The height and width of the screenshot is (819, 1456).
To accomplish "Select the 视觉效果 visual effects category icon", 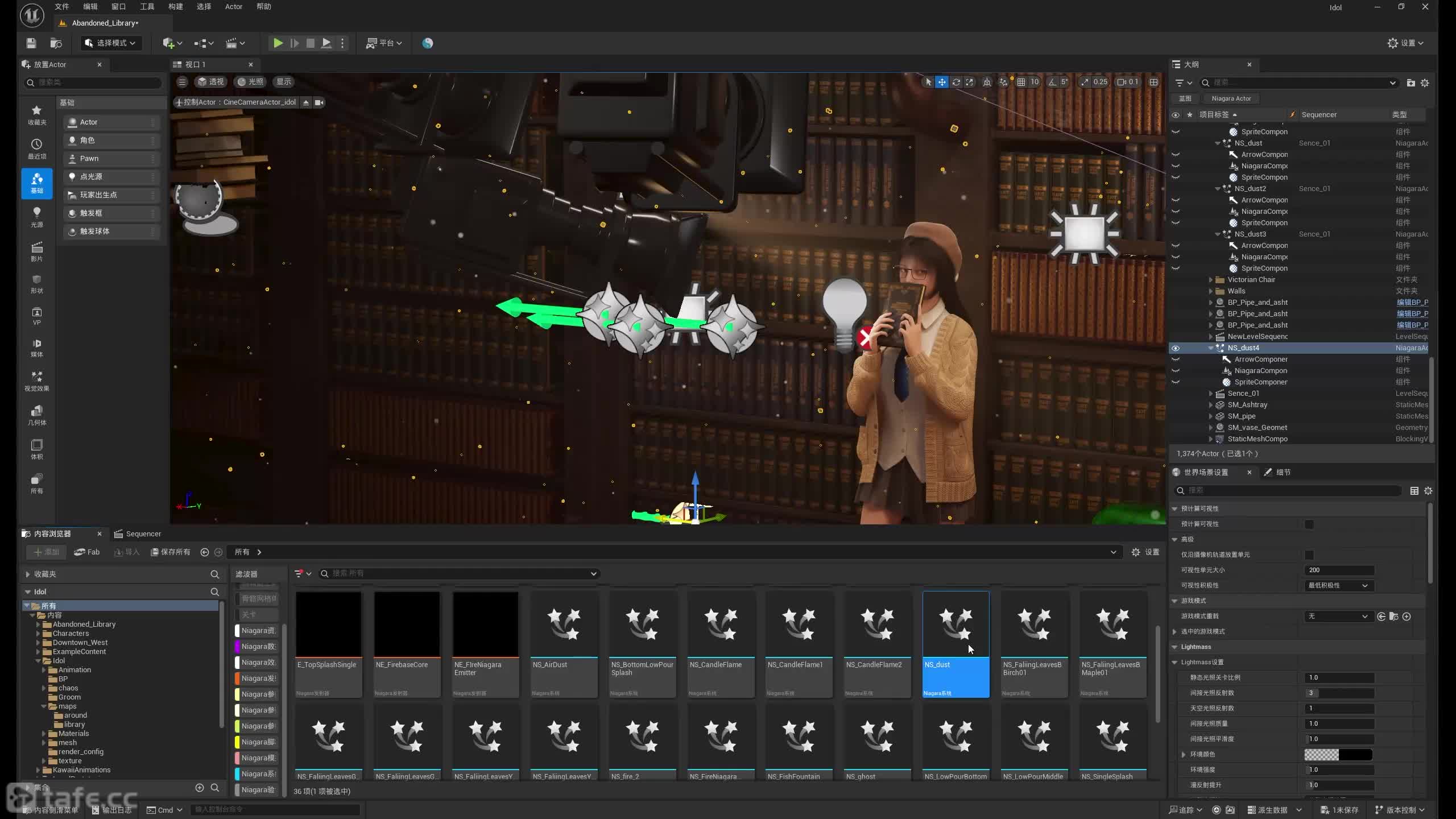I will point(37,381).
